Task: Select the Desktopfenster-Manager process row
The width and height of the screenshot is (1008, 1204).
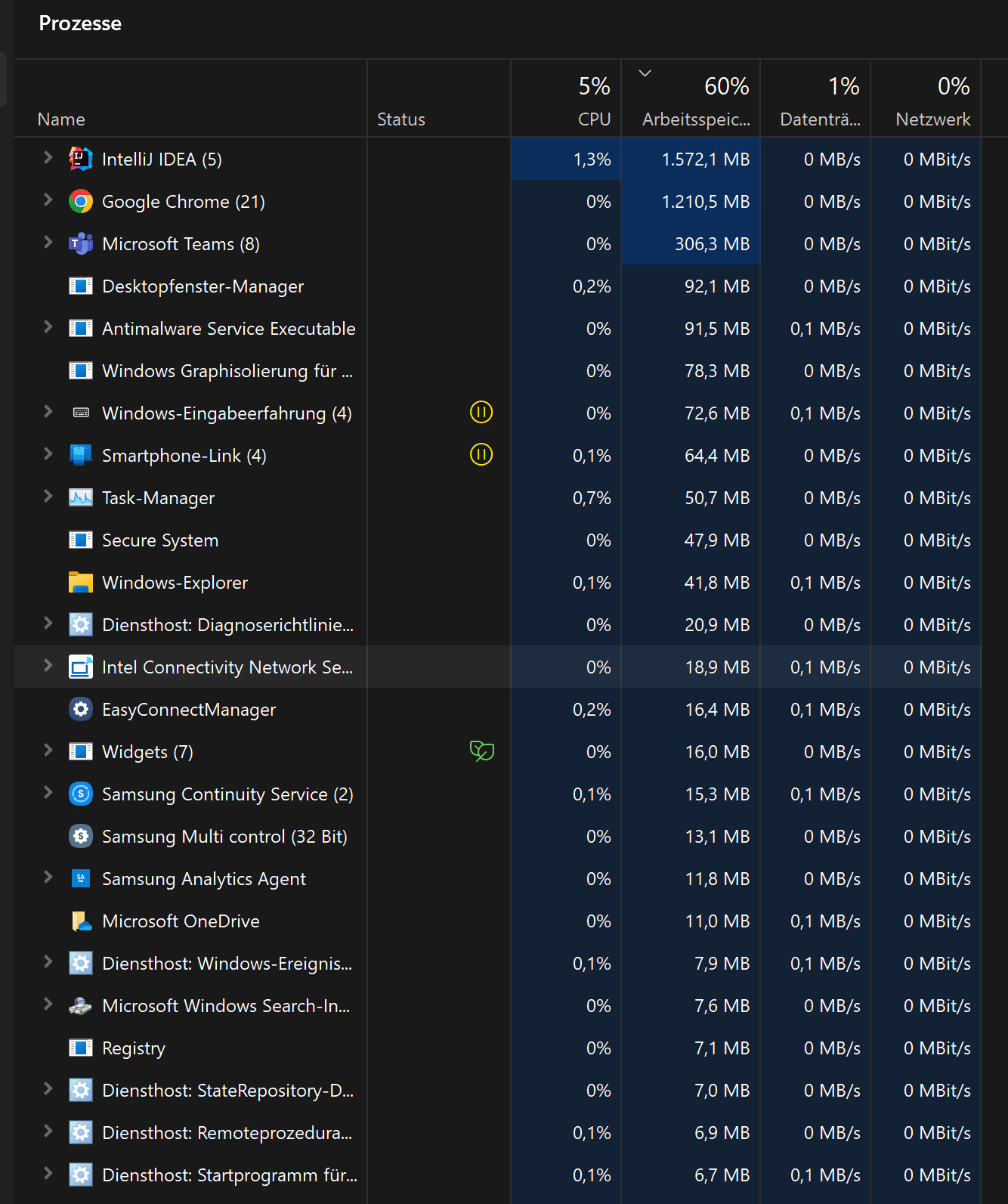Action: click(x=497, y=286)
